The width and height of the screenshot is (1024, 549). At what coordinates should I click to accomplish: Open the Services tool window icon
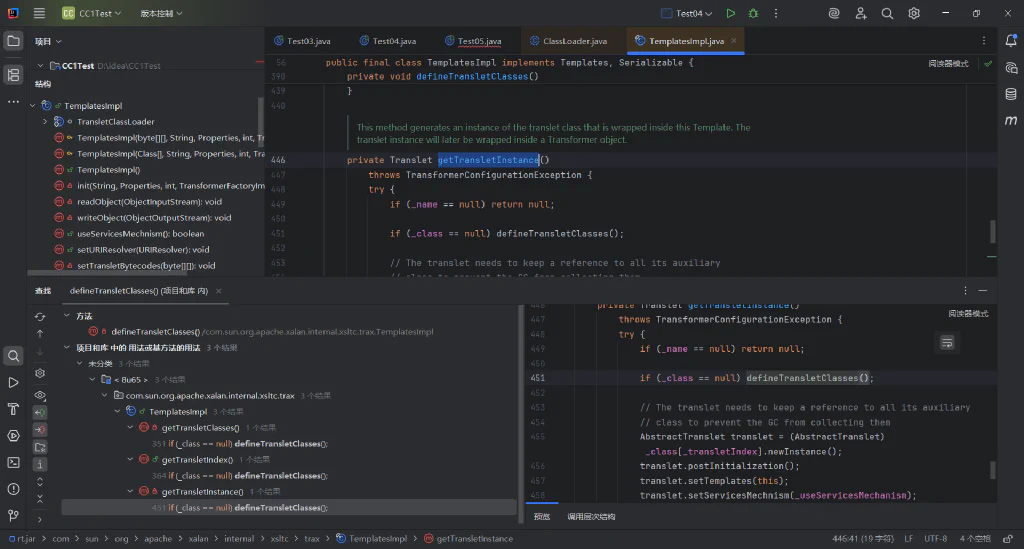click(13, 436)
